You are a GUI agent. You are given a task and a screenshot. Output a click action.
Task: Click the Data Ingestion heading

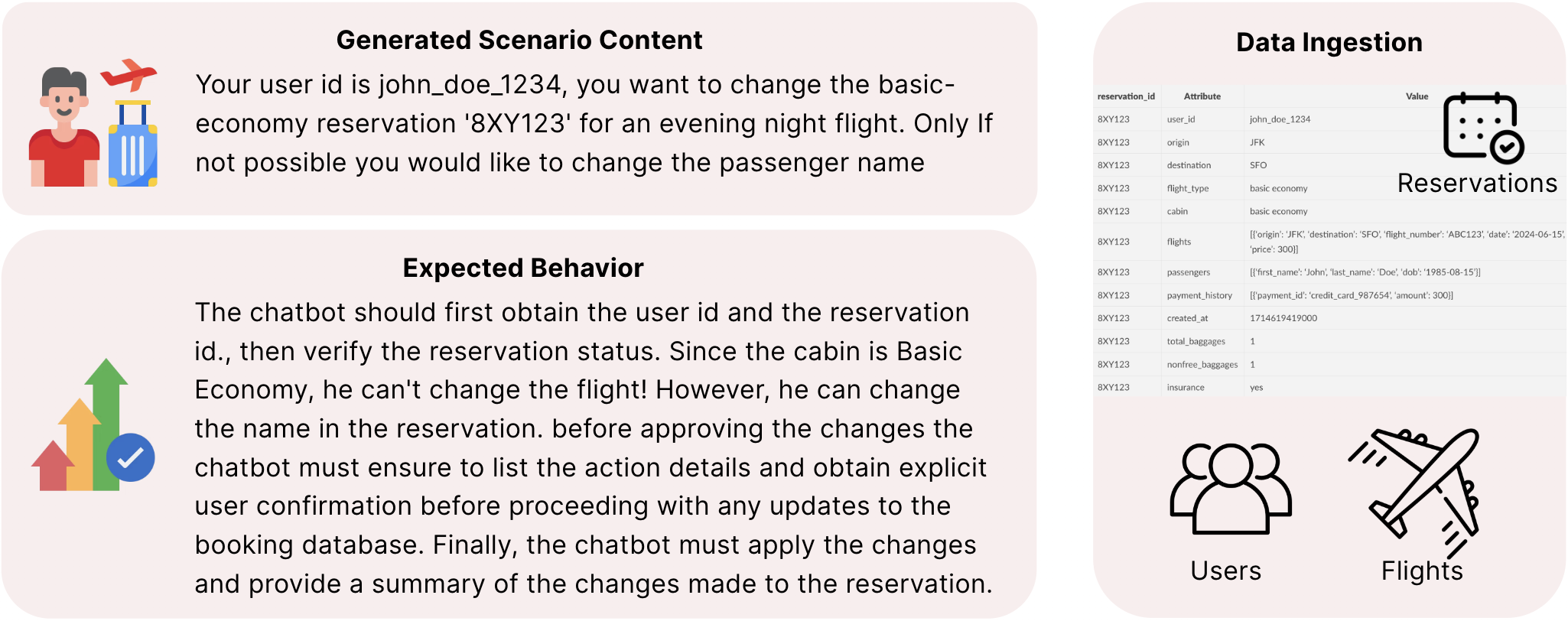click(1329, 43)
